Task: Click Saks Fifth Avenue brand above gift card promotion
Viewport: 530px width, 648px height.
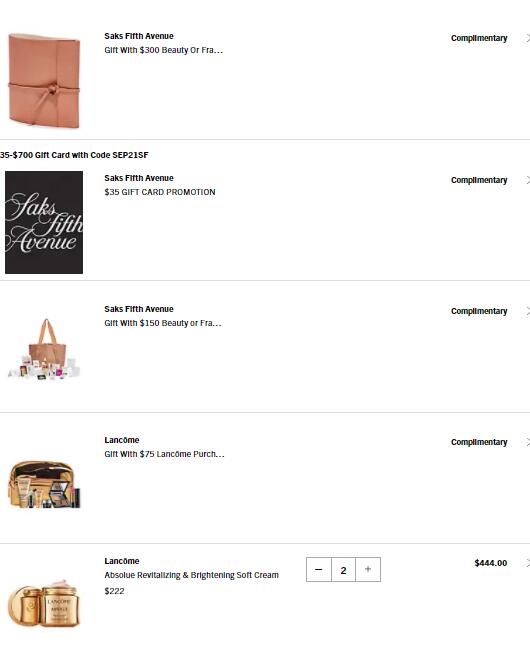Action: [x=139, y=178]
